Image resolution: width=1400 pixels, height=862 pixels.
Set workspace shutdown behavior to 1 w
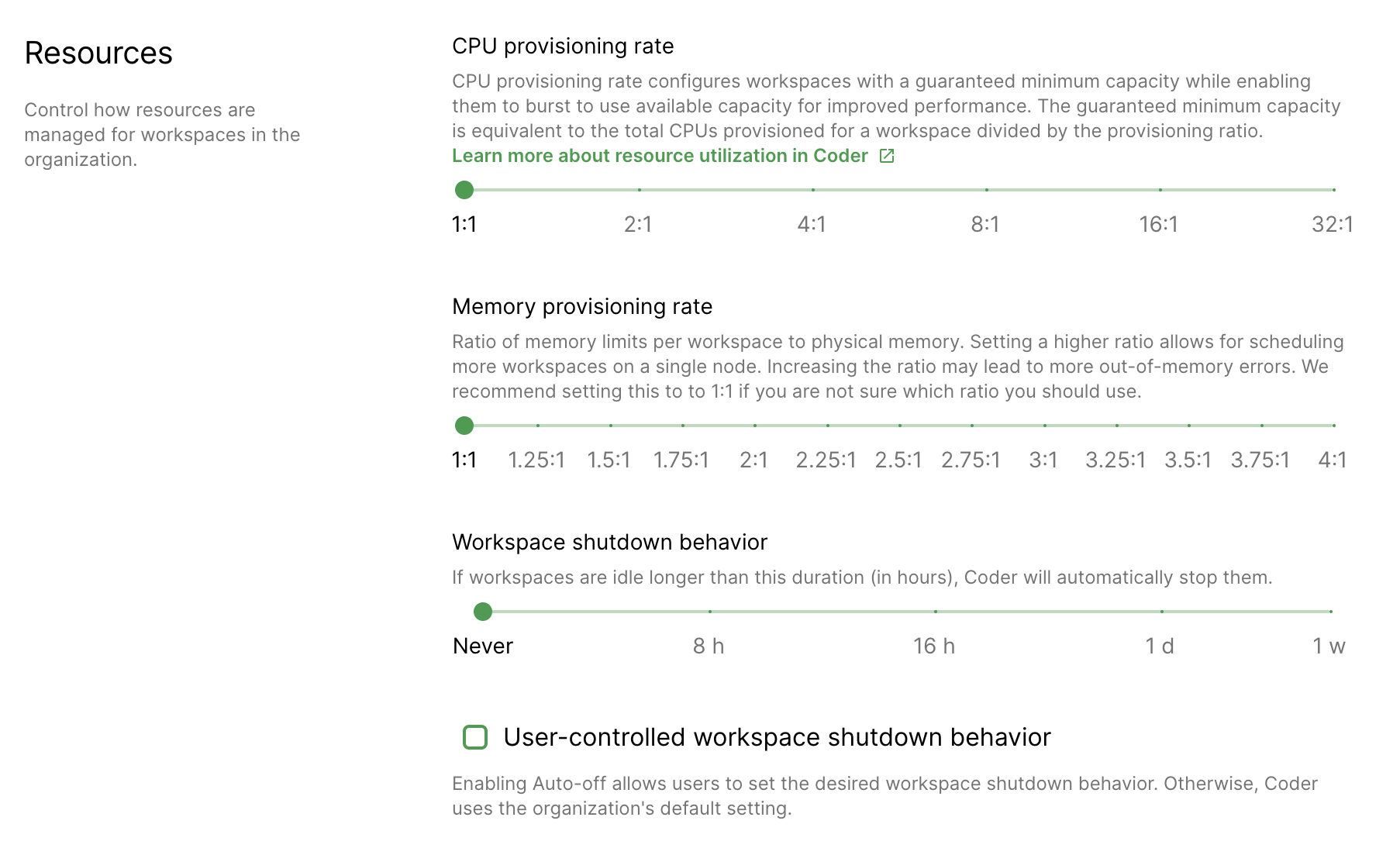pyautogui.click(x=1331, y=612)
